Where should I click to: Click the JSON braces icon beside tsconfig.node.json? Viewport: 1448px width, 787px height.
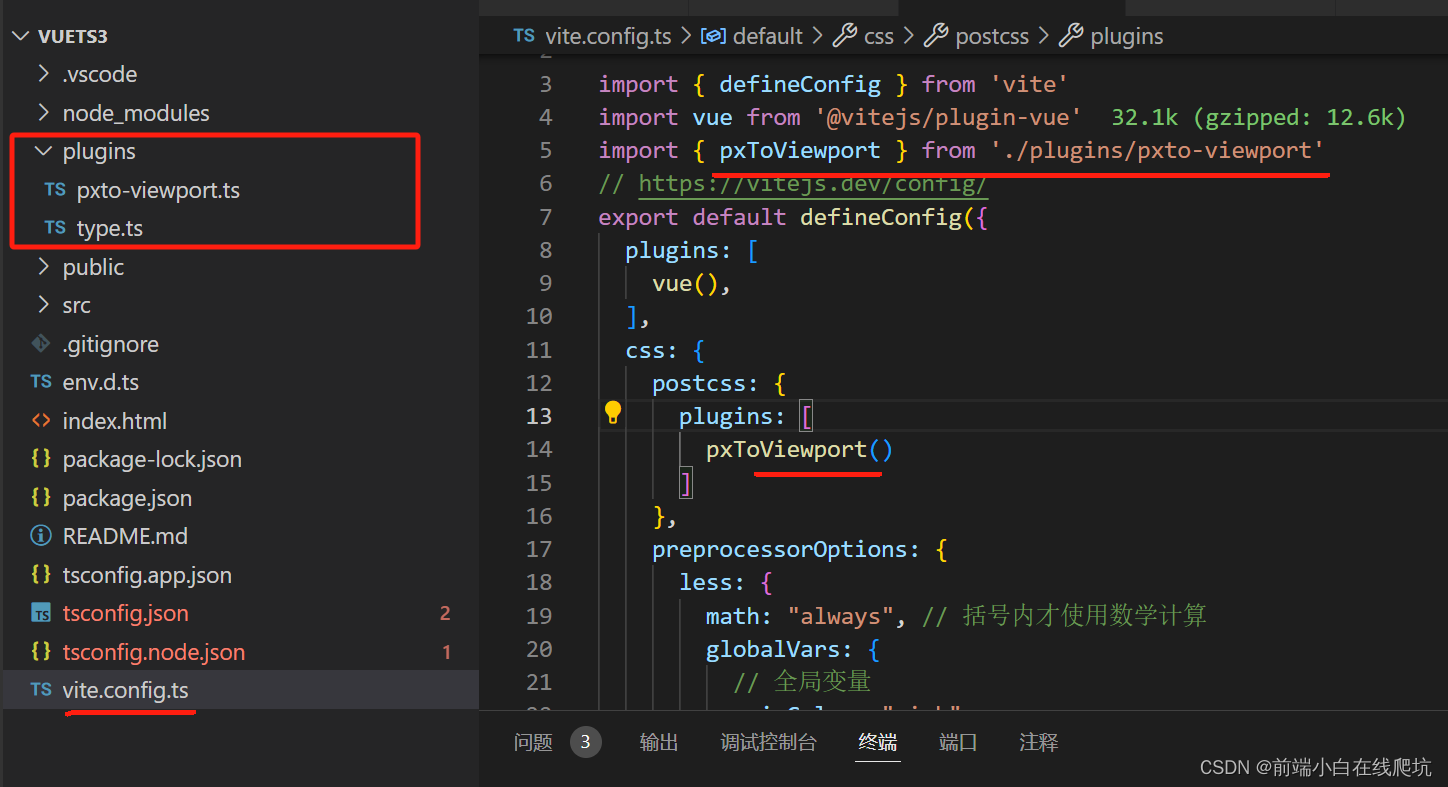[x=41, y=652]
